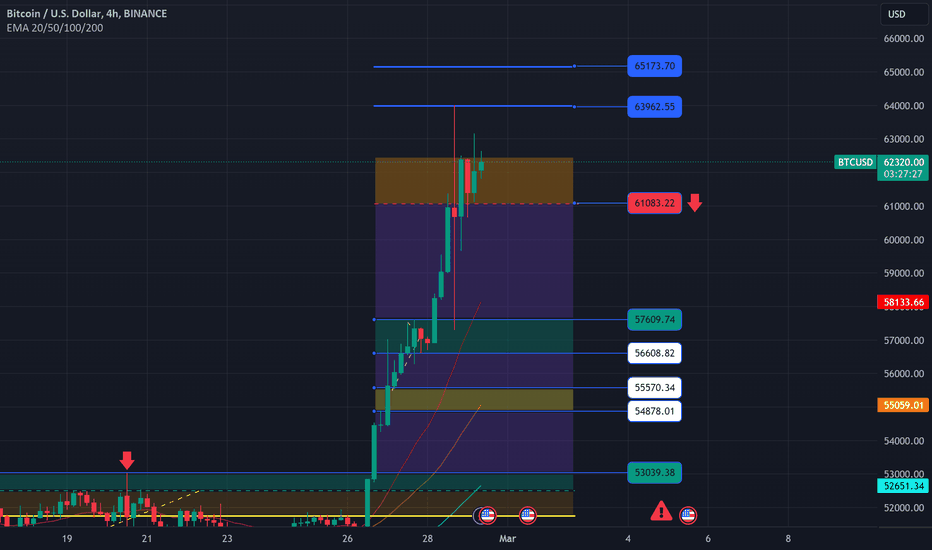Select the 65173.70 price level label
This screenshot has height=550, width=932.
point(654,66)
